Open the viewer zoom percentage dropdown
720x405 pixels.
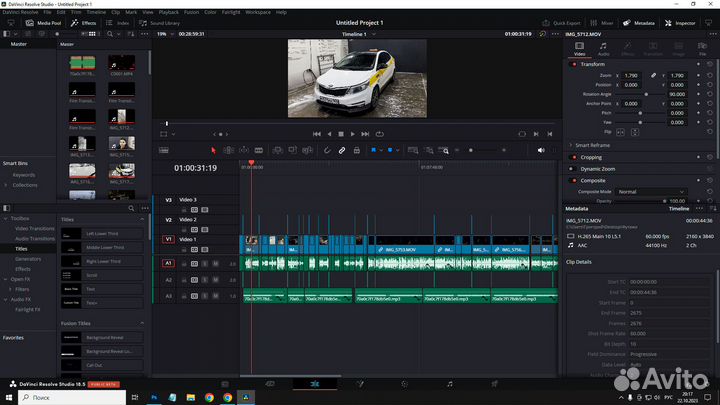[164, 34]
